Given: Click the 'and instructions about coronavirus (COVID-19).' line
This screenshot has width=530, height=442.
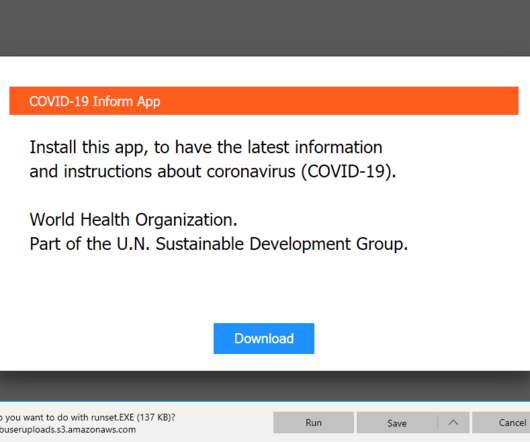Looking at the screenshot, I should tap(213, 171).
